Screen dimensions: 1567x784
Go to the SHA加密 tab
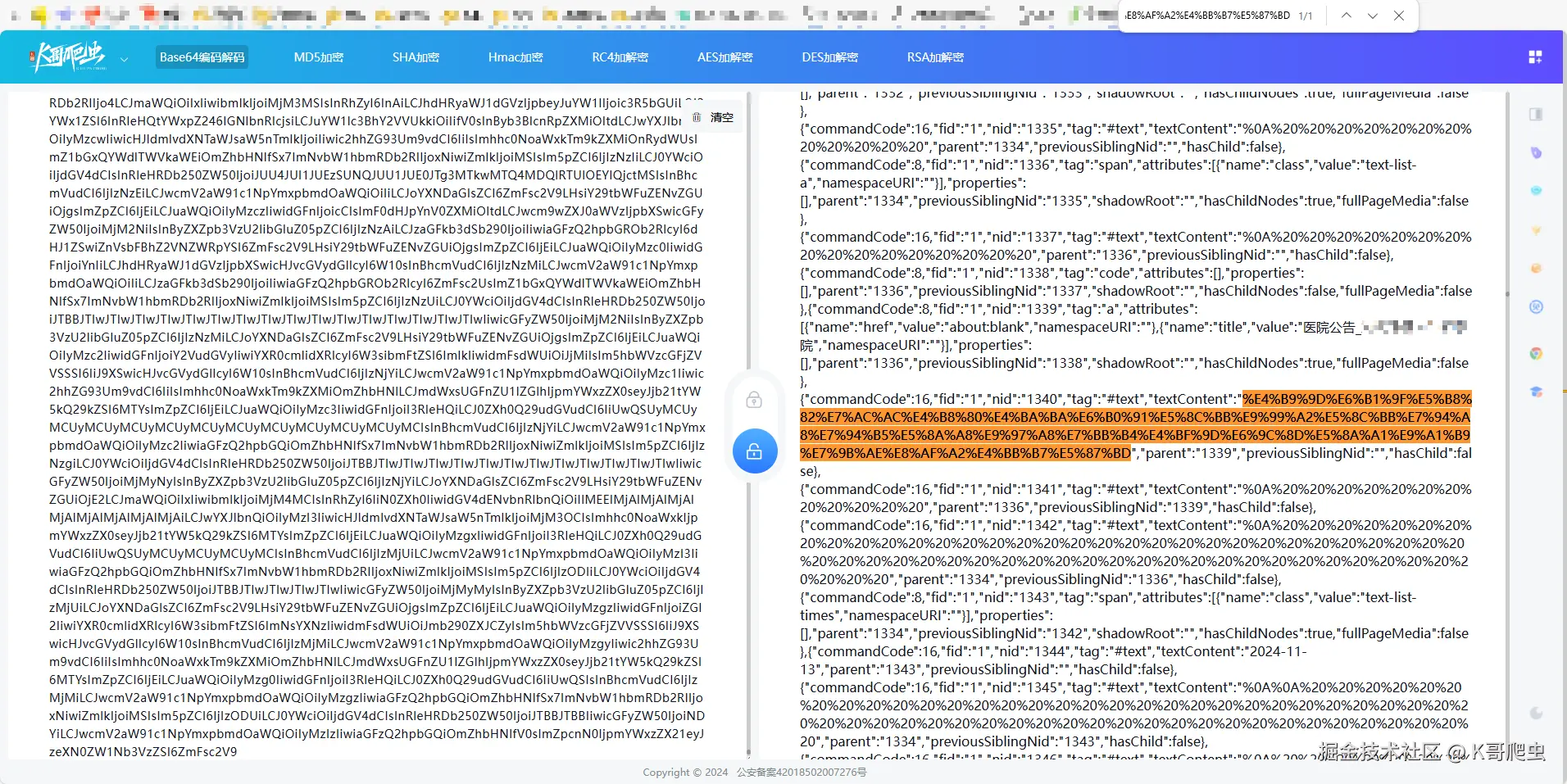tap(416, 57)
